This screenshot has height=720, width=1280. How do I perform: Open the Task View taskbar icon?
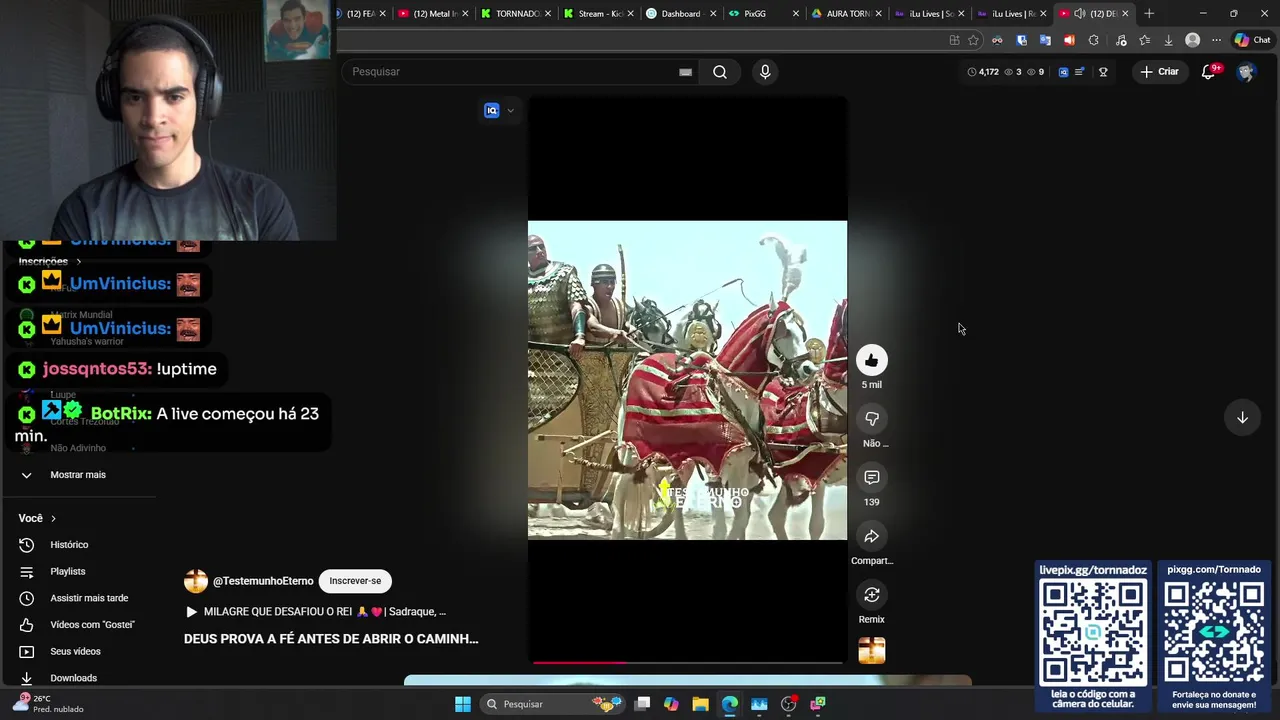click(642, 704)
